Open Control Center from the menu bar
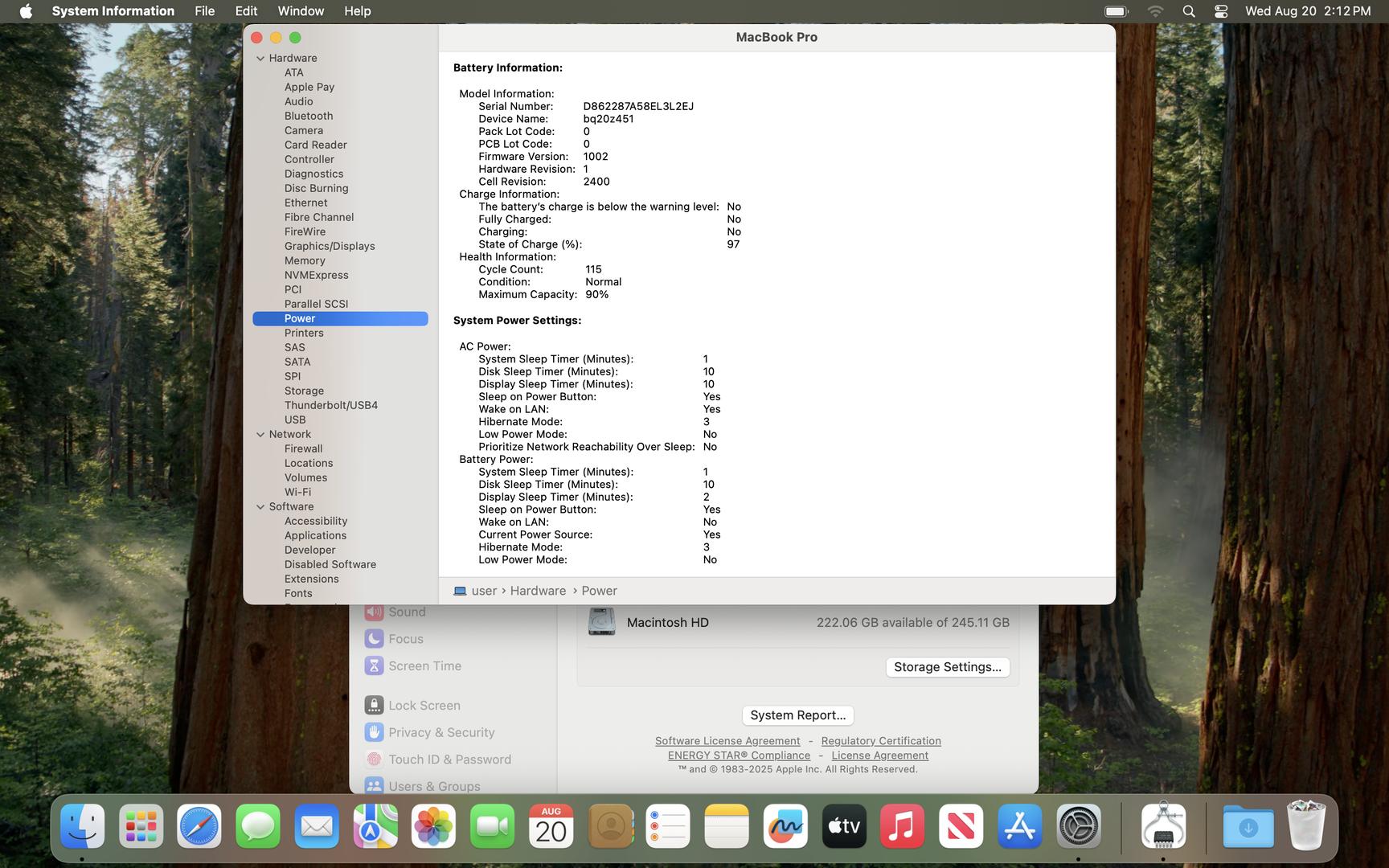This screenshot has width=1389, height=868. [x=1221, y=11]
